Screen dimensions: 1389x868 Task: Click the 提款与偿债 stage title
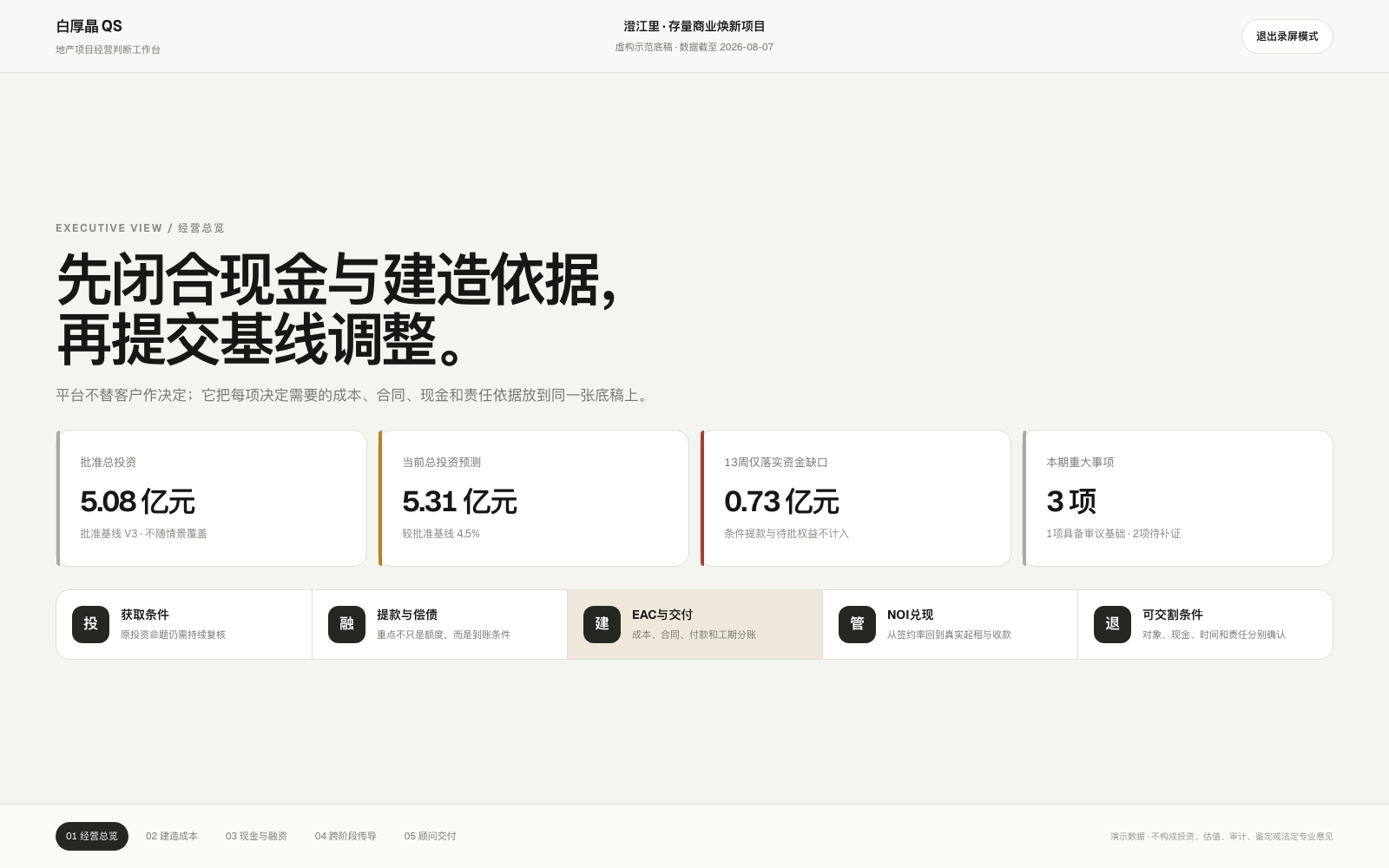pos(407,615)
